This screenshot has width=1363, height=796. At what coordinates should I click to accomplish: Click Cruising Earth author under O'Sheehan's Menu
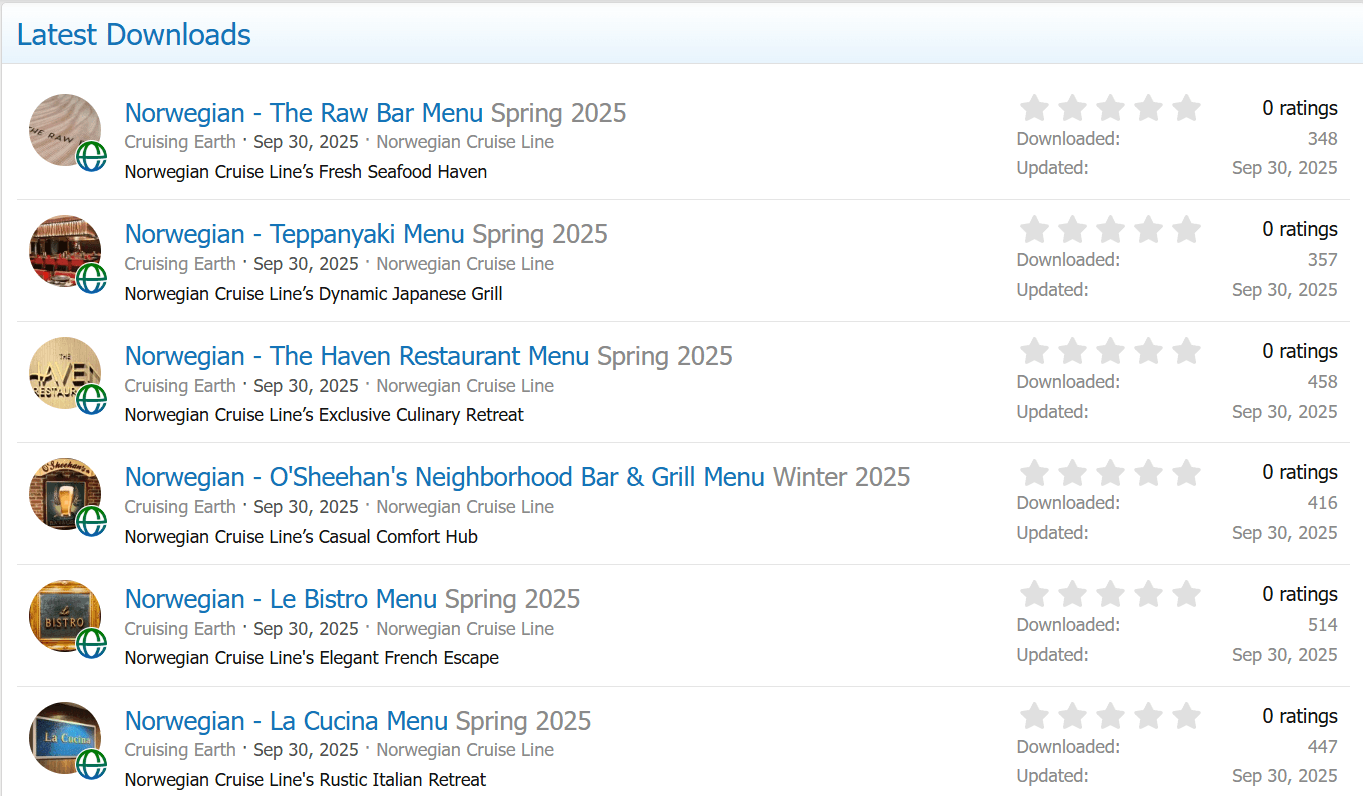(x=180, y=507)
